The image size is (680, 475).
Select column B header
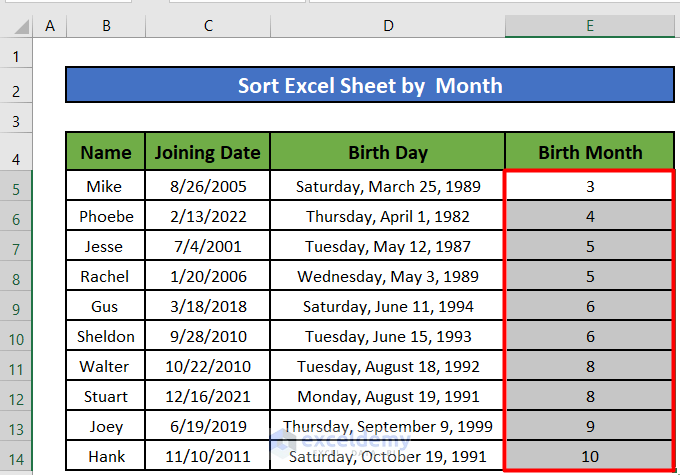tap(106, 25)
